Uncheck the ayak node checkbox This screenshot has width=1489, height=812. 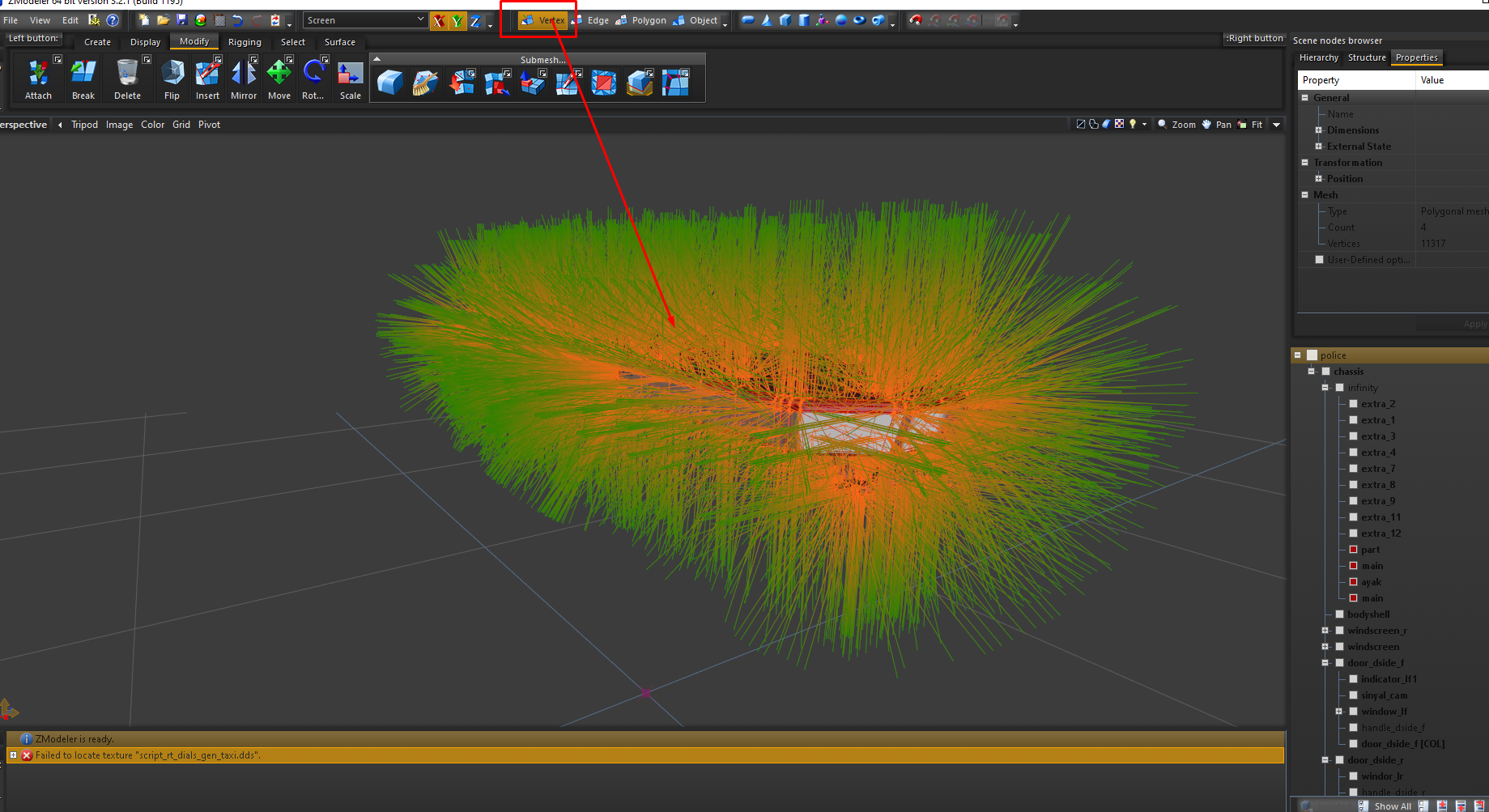[1353, 582]
